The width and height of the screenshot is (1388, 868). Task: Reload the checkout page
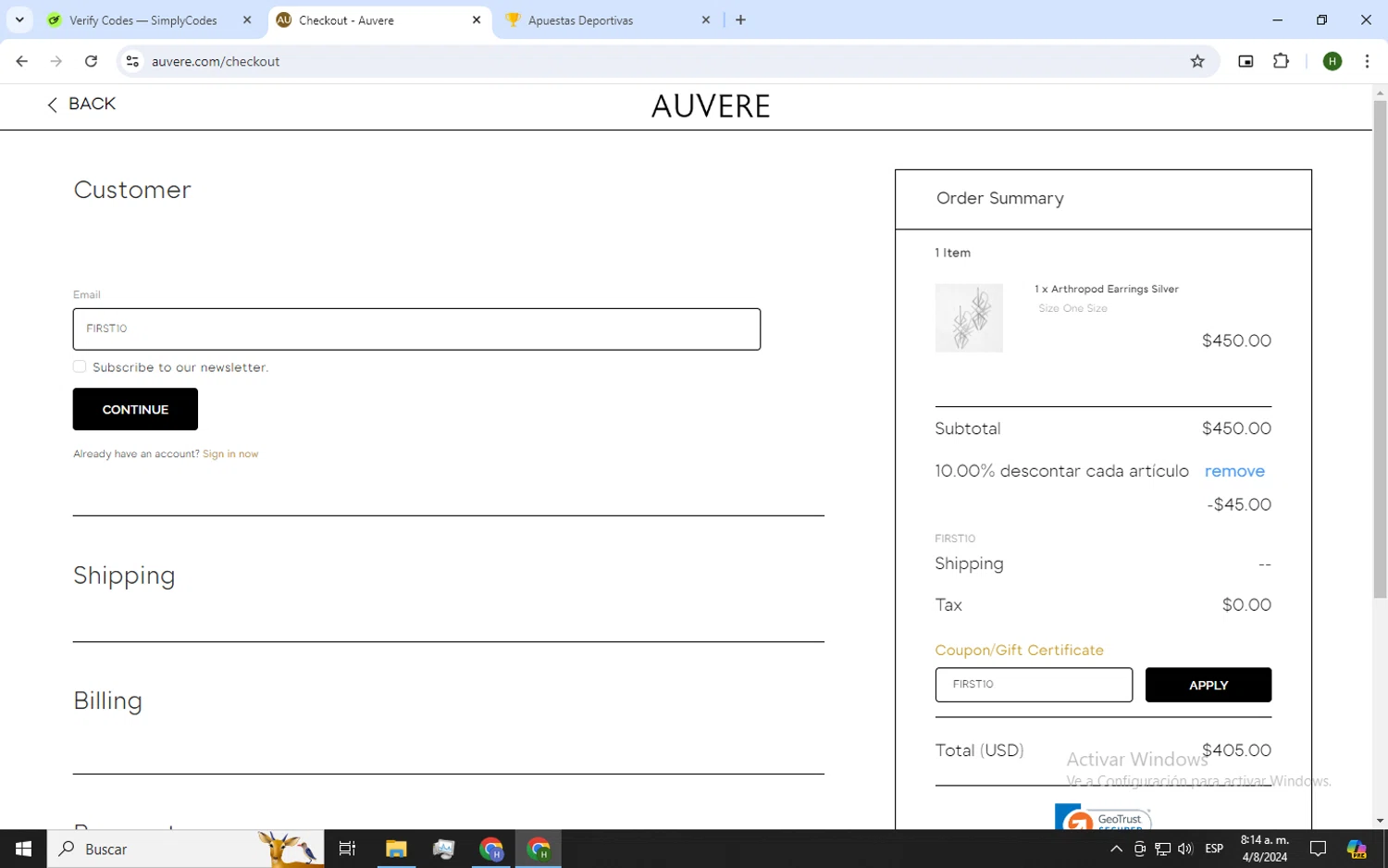coord(91,61)
